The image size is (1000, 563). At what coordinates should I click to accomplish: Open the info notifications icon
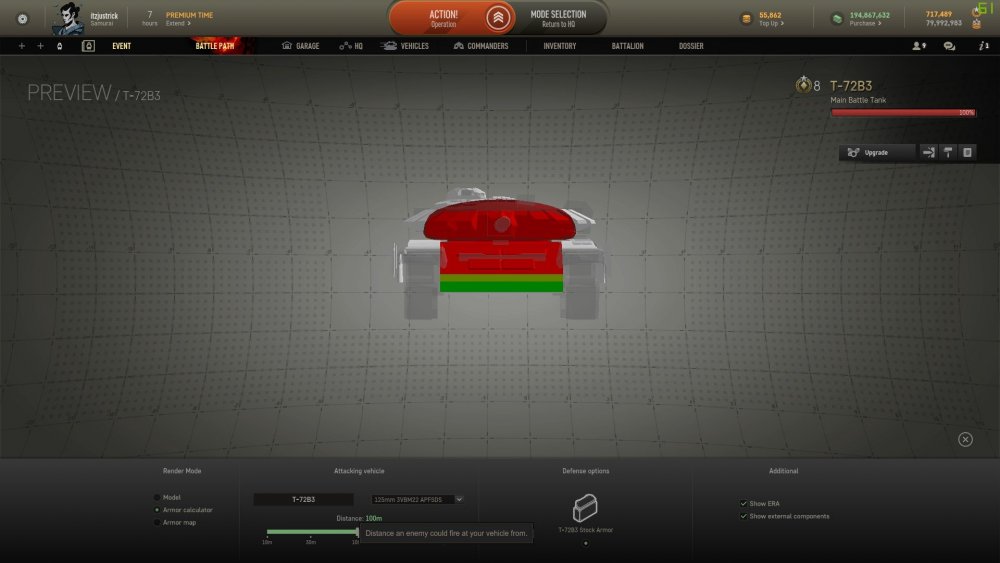point(983,46)
